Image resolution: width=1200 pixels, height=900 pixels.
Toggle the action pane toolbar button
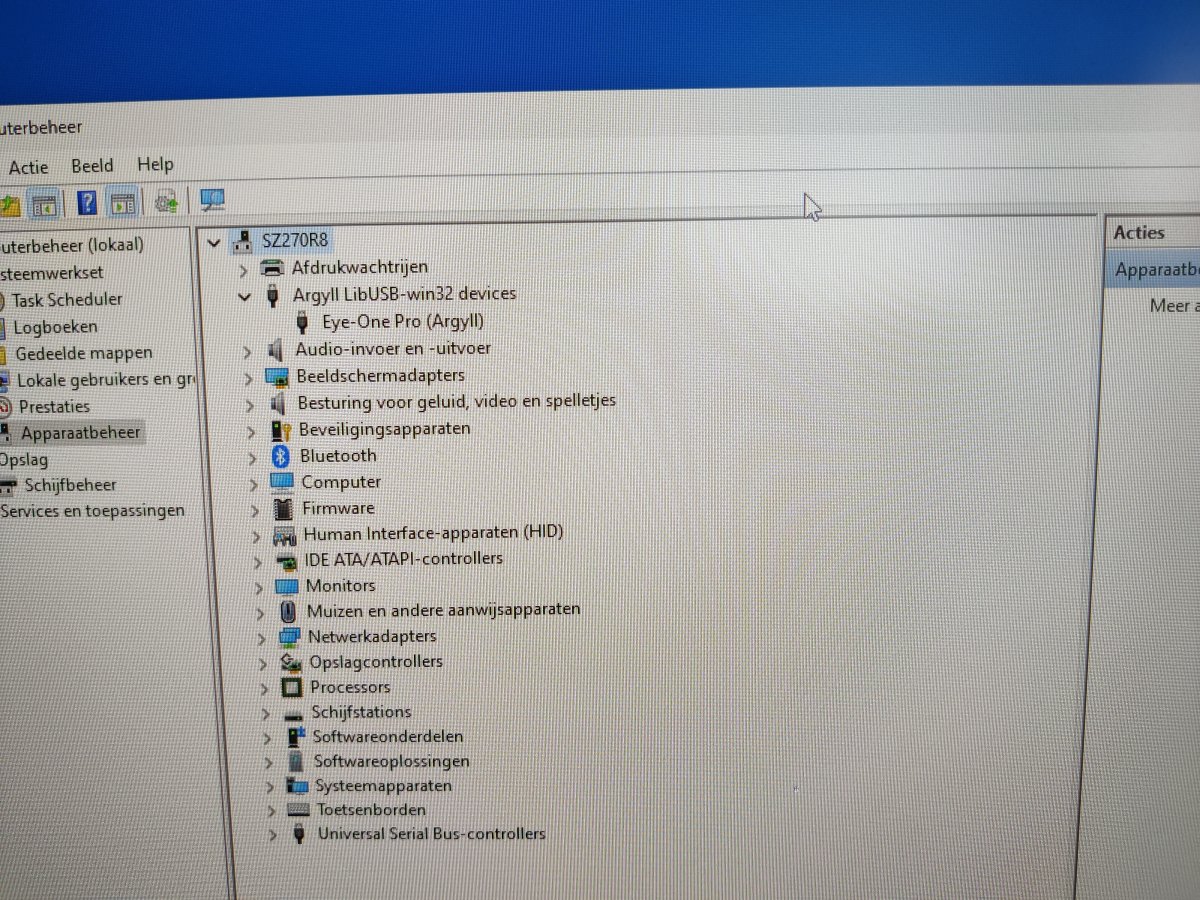click(123, 203)
